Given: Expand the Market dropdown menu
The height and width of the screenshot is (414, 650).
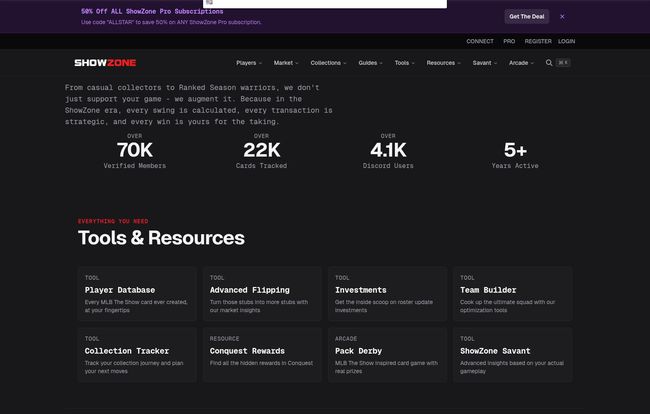Looking at the screenshot, I should [x=286, y=63].
